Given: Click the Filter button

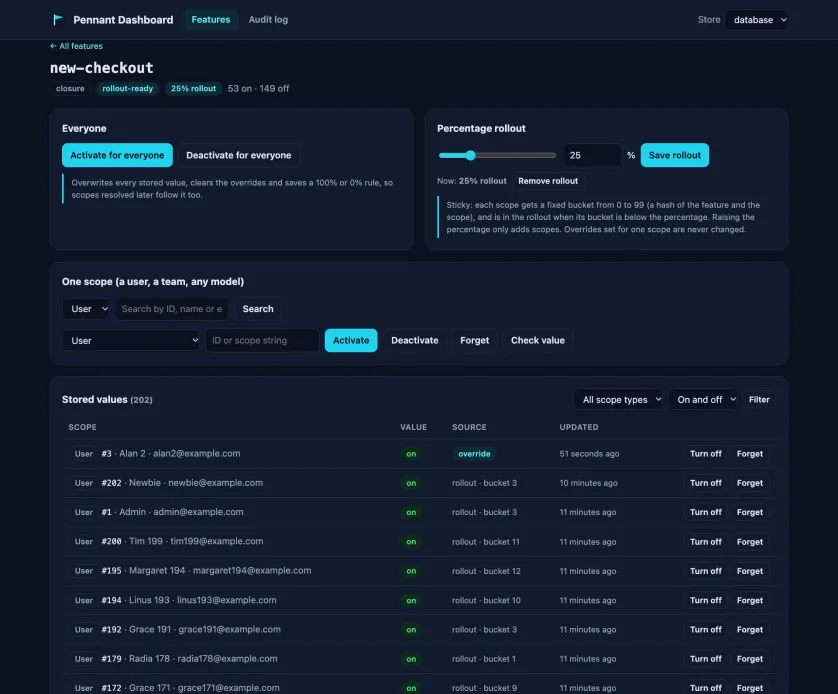Looking at the screenshot, I should click(x=759, y=400).
